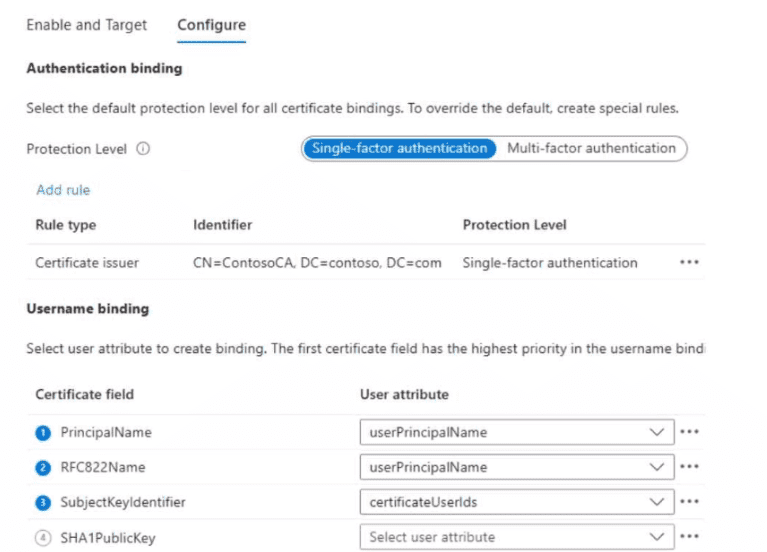Open SubjectKeyIdentifier certificateUserIds dropdown

(x=517, y=501)
